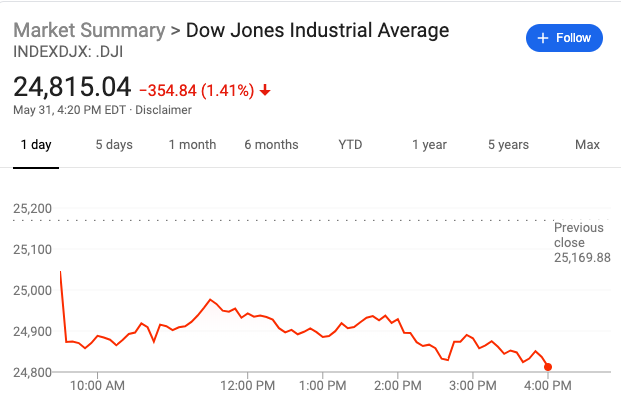621x407 pixels.
Task: Show the 1 month chart range
Action: tap(192, 145)
